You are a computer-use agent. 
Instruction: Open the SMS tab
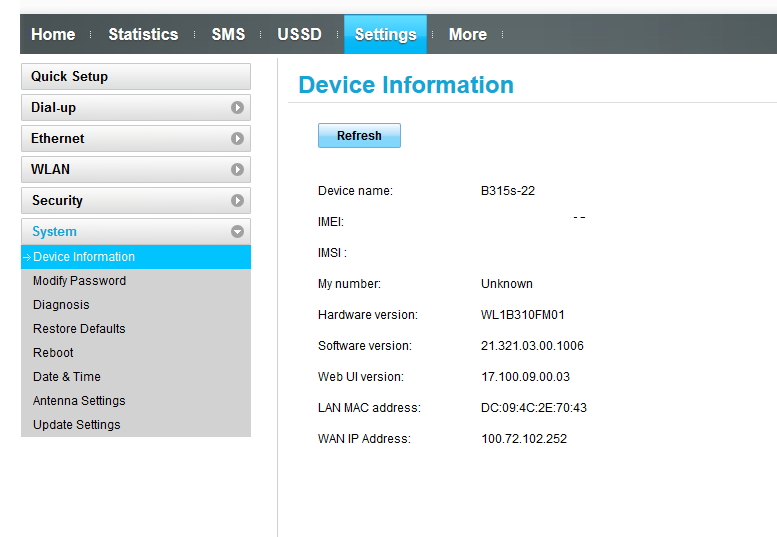[x=228, y=35]
